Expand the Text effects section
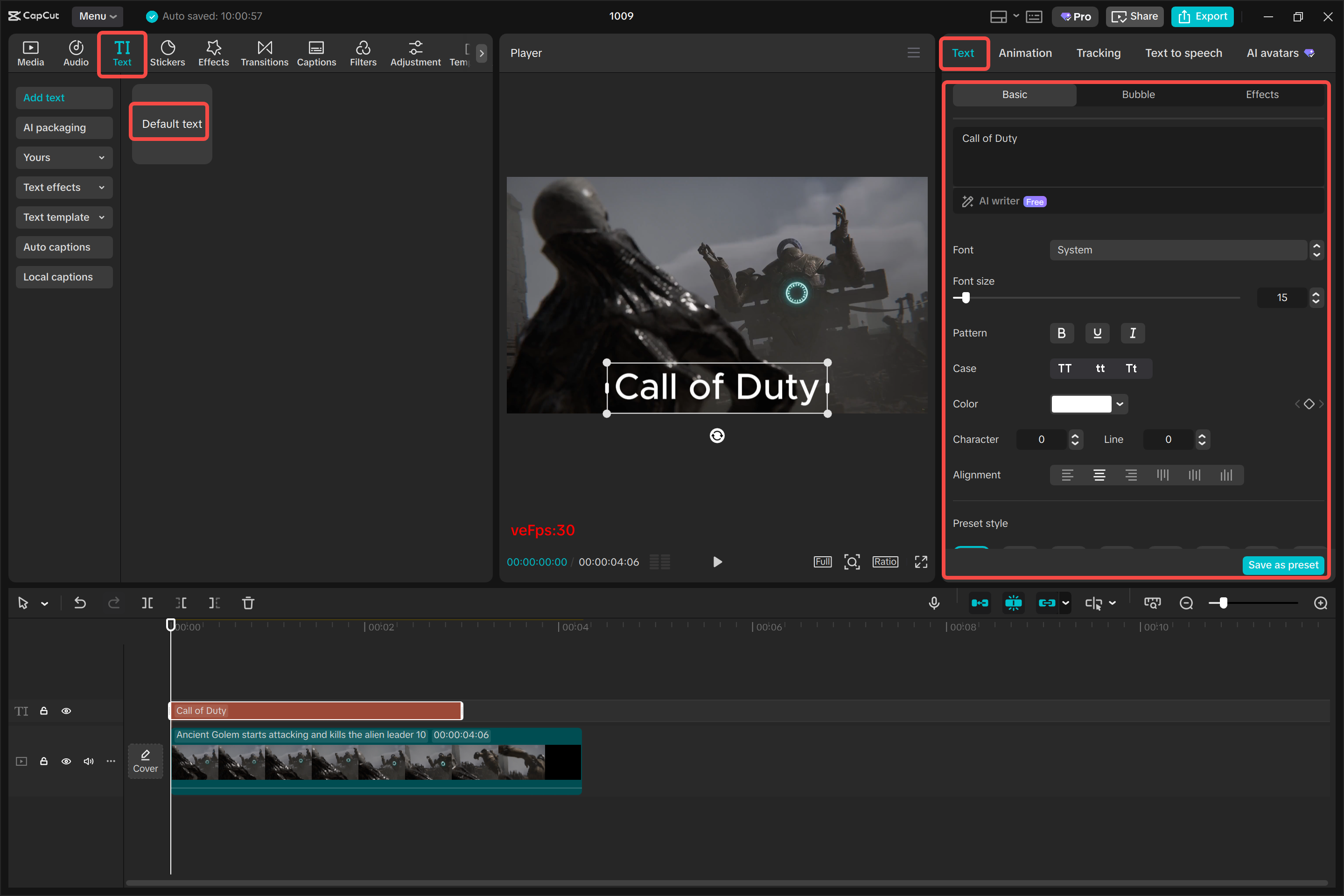 pos(64,187)
